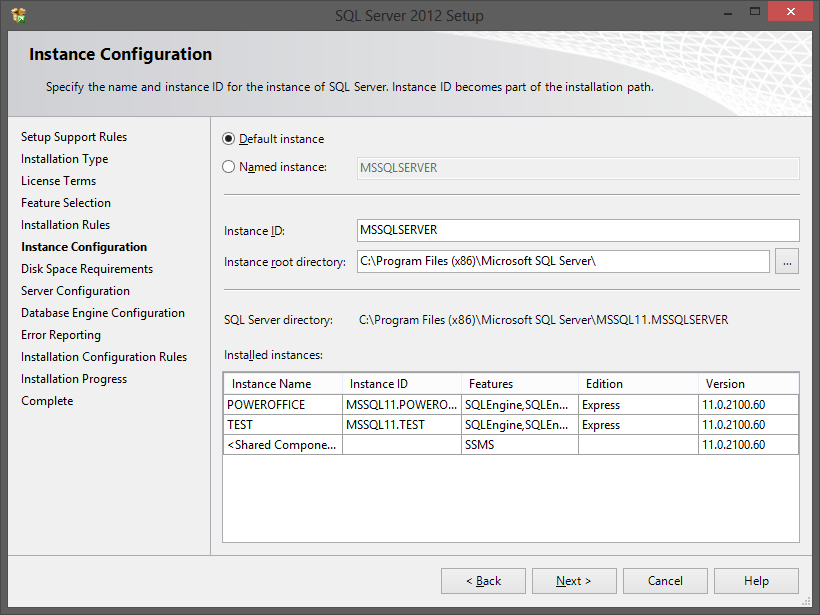This screenshot has width=820, height=615.
Task: Click Installation Configuration Rules step in sidebar
Action: (104, 357)
